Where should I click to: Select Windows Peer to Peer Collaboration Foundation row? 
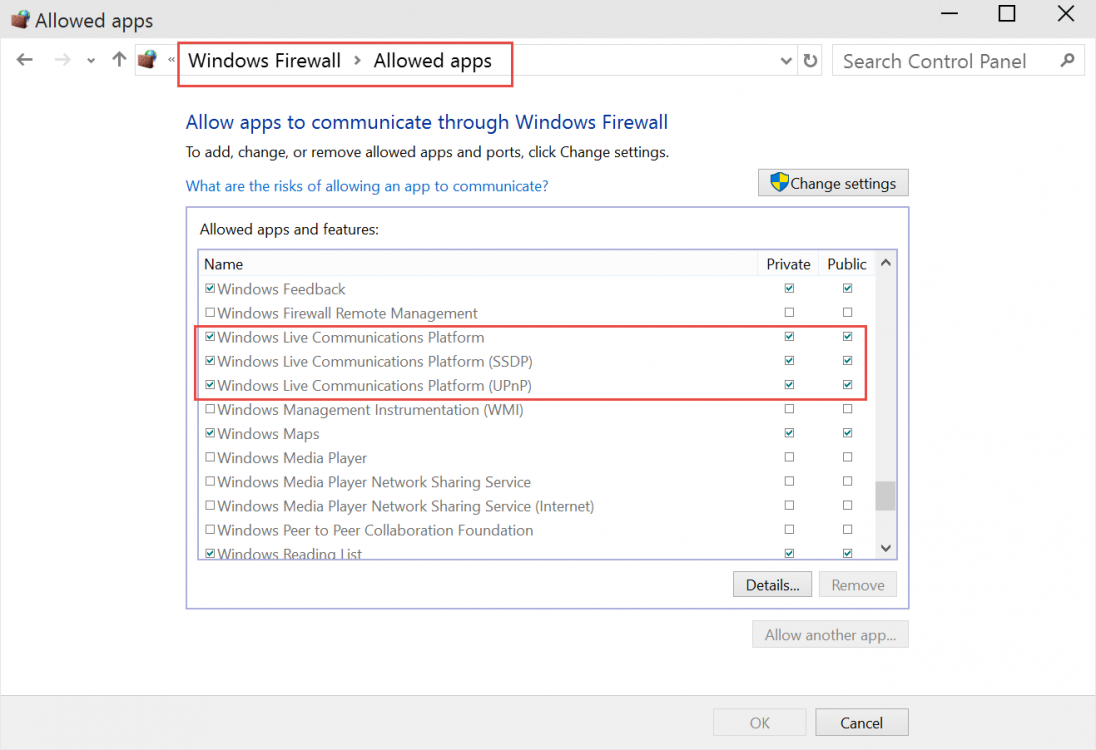point(537,530)
